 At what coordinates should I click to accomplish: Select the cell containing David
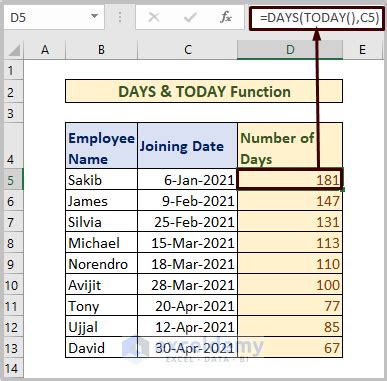pos(101,347)
